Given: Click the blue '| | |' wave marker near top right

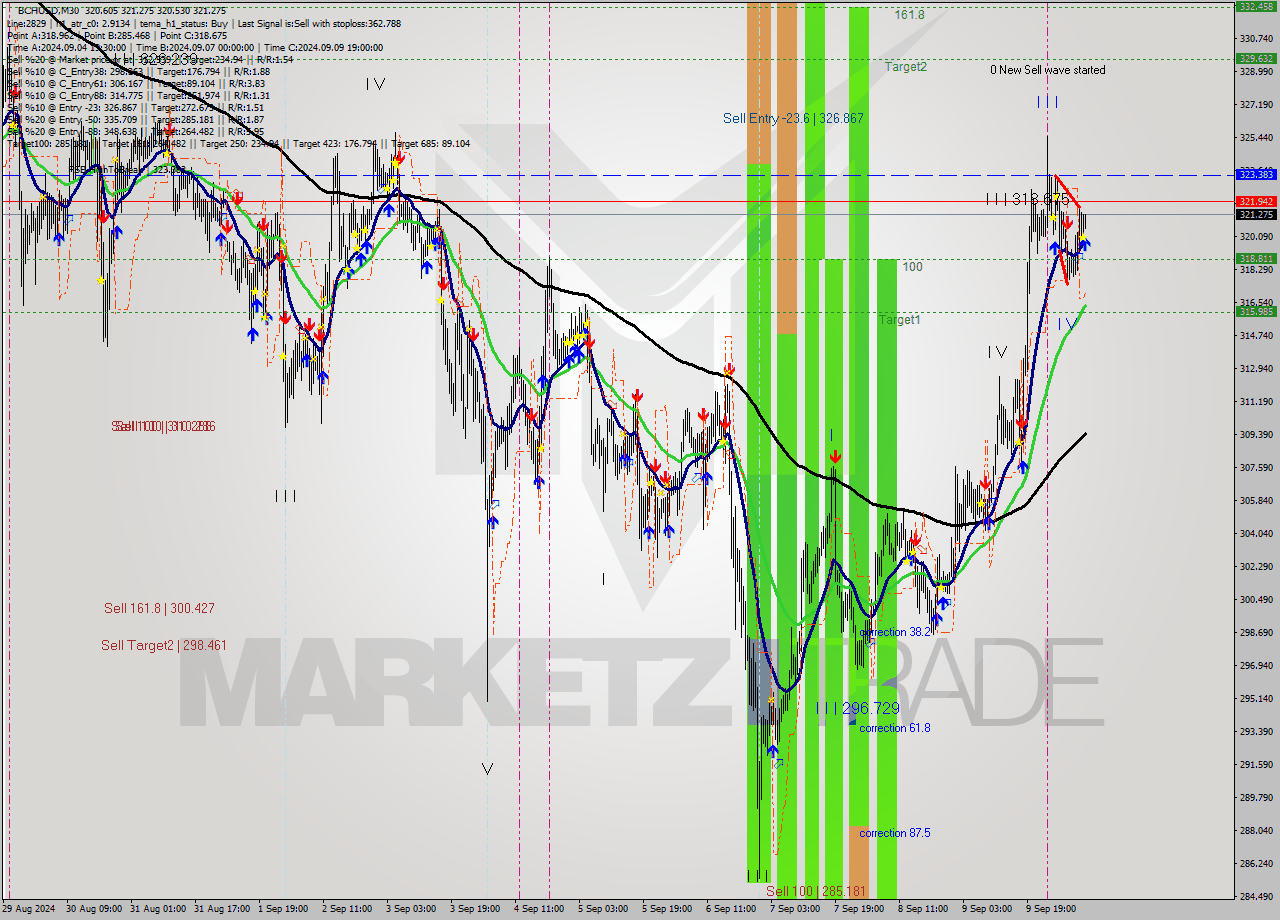Looking at the screenshot, I should [1047, 102].
